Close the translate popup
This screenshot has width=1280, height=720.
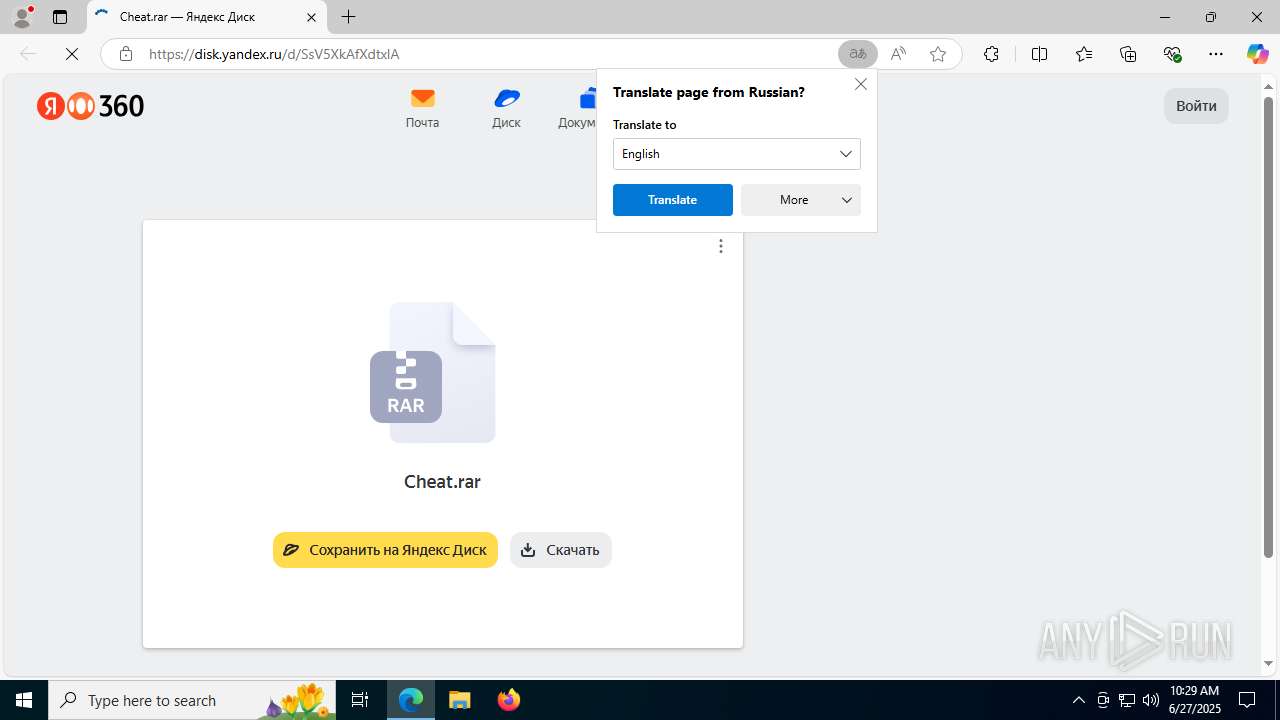(860, 85)
